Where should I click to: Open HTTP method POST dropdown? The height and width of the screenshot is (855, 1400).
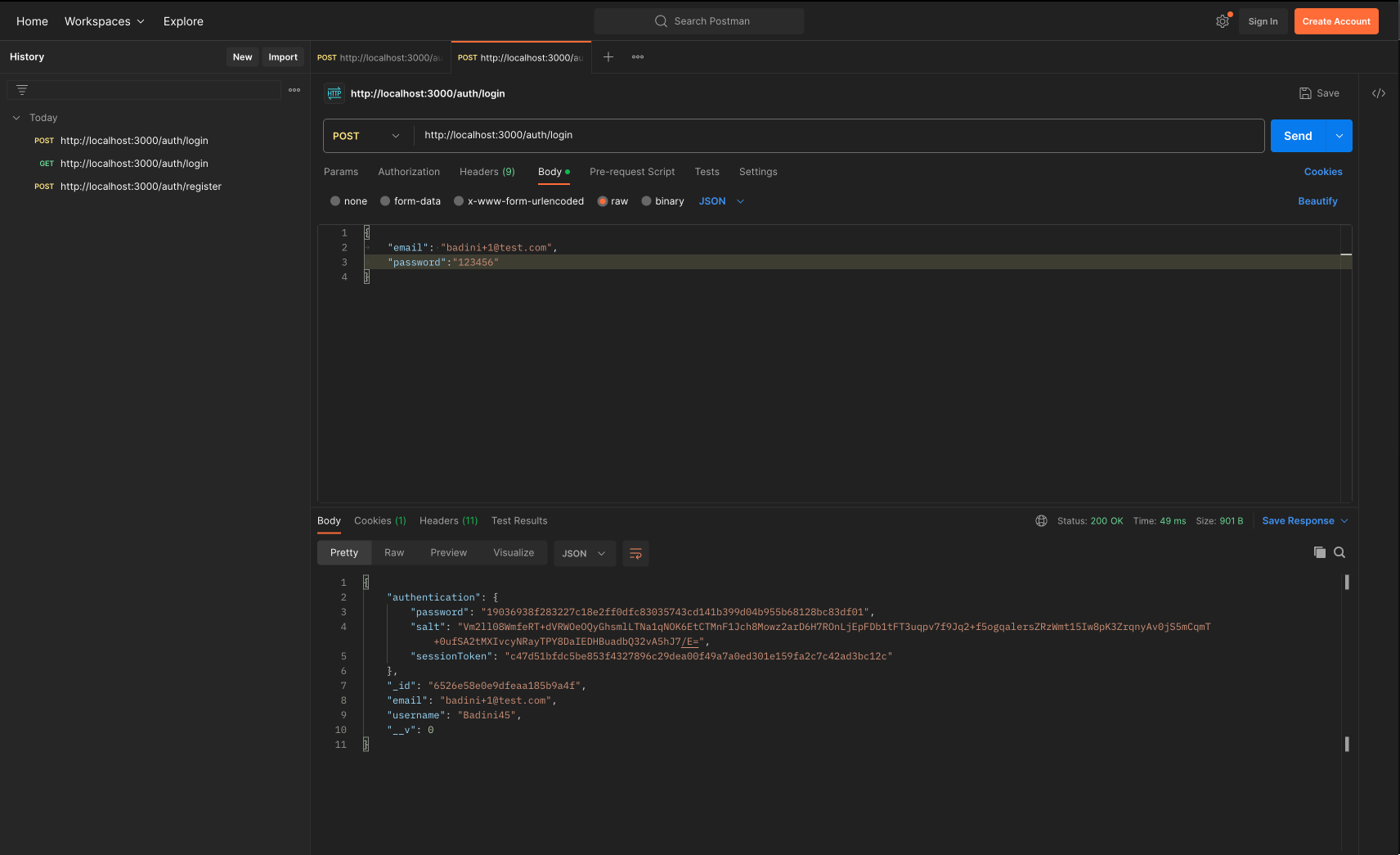point(366,136)
